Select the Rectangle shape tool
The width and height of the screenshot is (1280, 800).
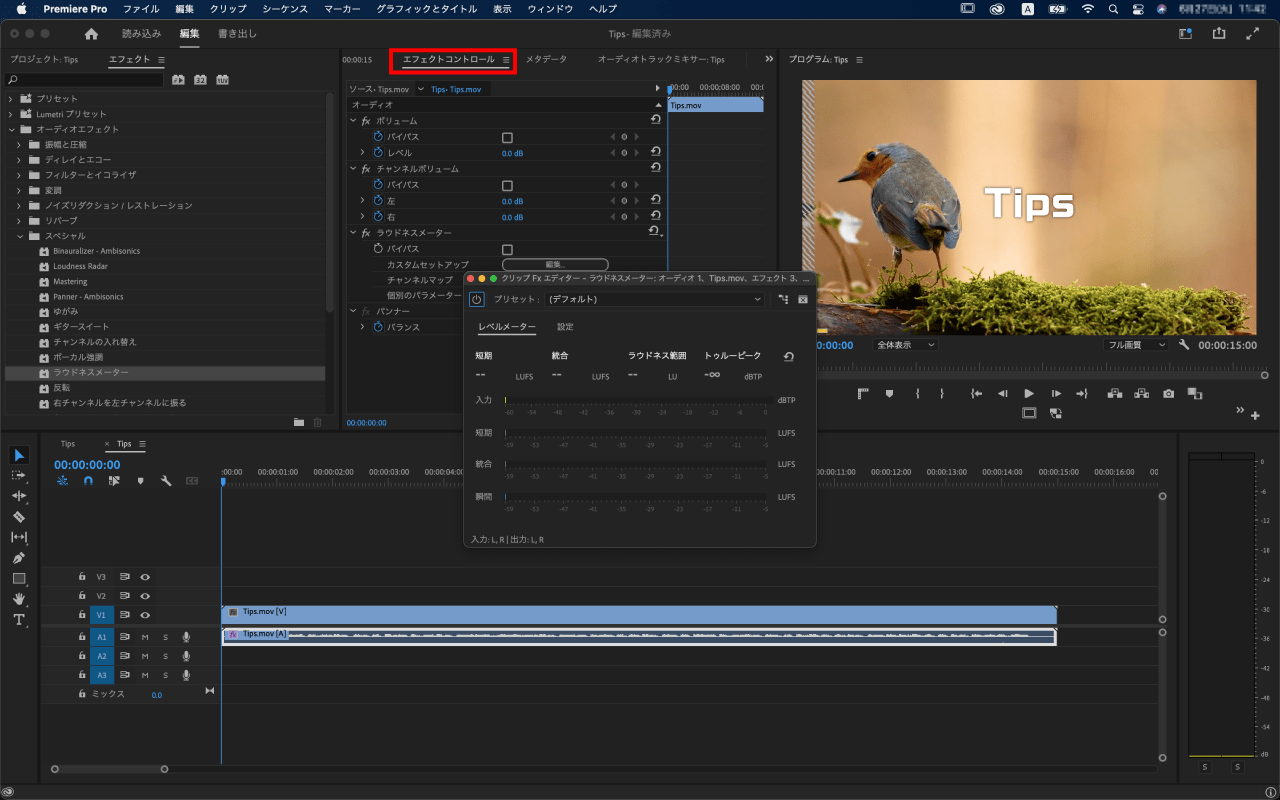click(x=19, y=578)
